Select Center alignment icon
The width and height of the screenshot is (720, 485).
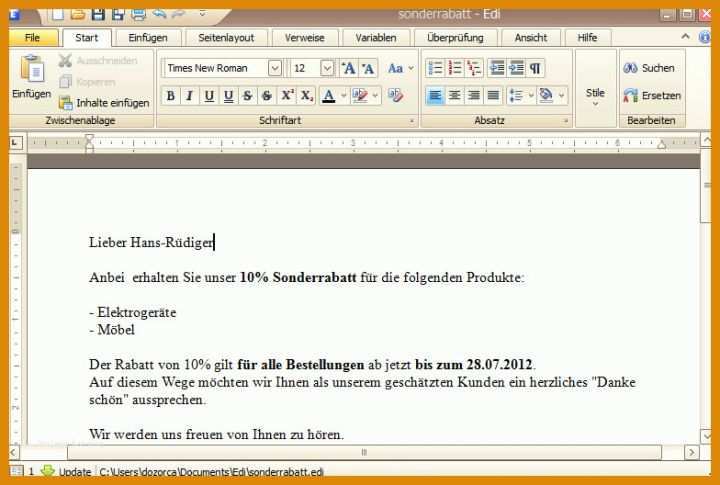click(455, 96)
